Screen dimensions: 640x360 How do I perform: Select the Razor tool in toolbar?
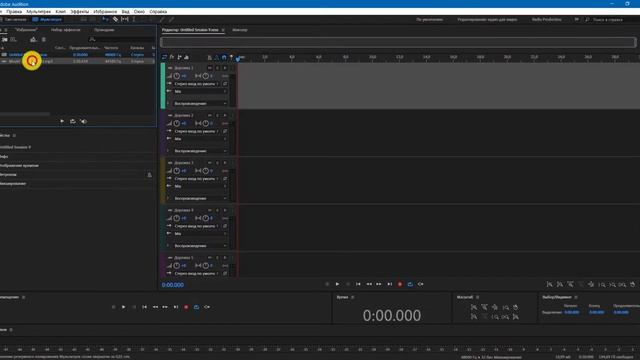[116, 19]
